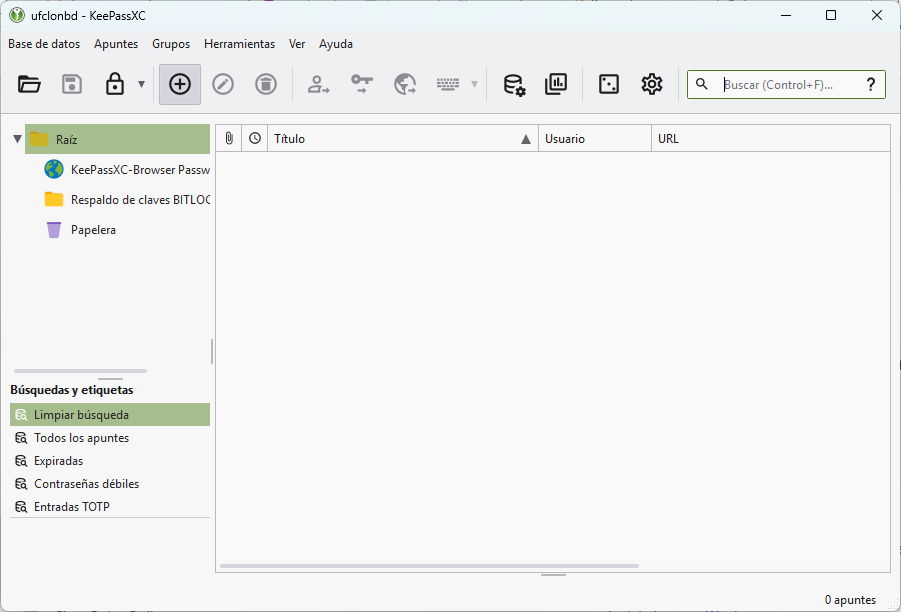Open database reports icon

tap(556, 84)
